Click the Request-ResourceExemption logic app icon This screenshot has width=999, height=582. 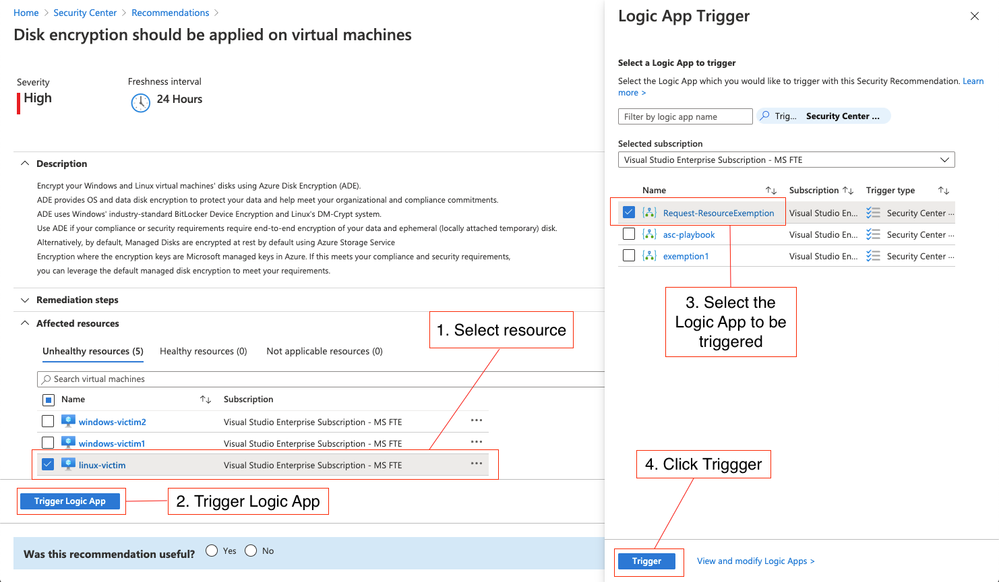click(x=649, y=213)
